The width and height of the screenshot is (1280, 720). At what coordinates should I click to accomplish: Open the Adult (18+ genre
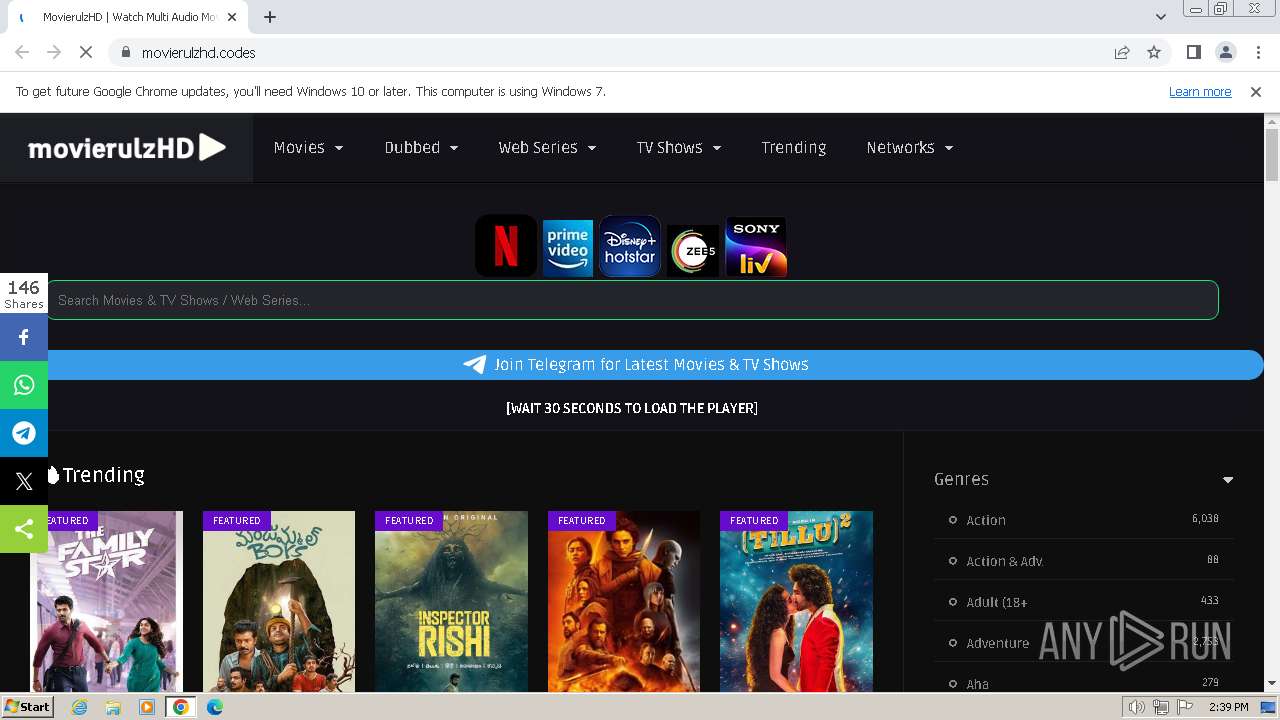996,602
